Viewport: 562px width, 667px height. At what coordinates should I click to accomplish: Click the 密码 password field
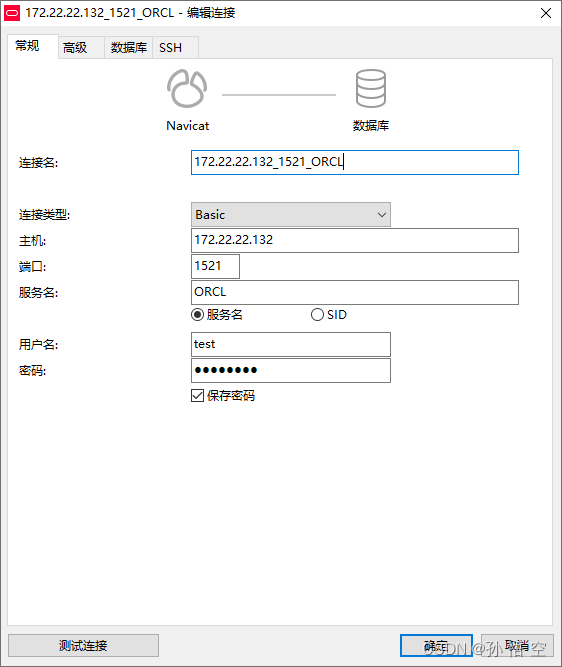(x=291, y=371)
